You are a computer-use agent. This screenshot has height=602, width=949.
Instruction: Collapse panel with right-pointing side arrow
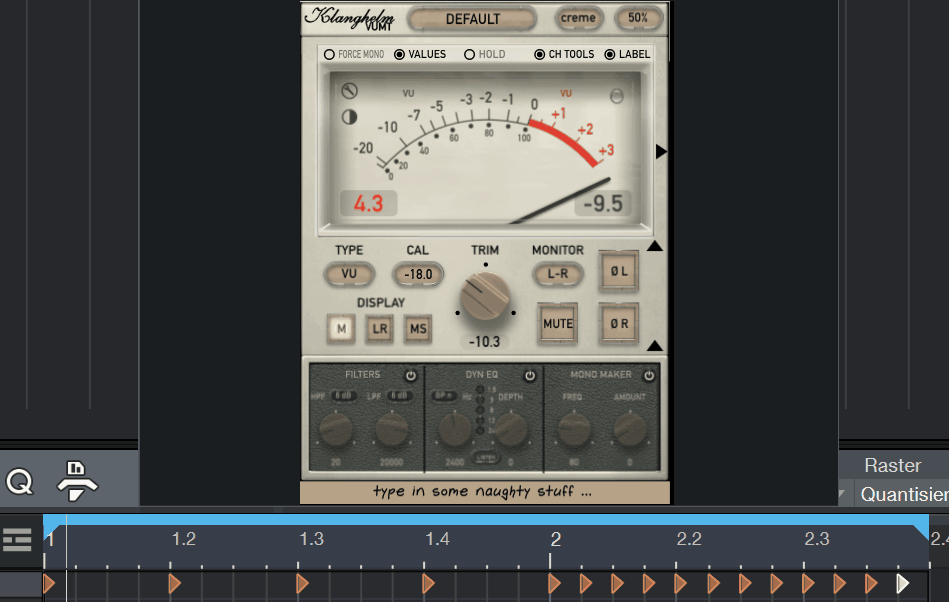pyautogui.click(x=661, y=151)
